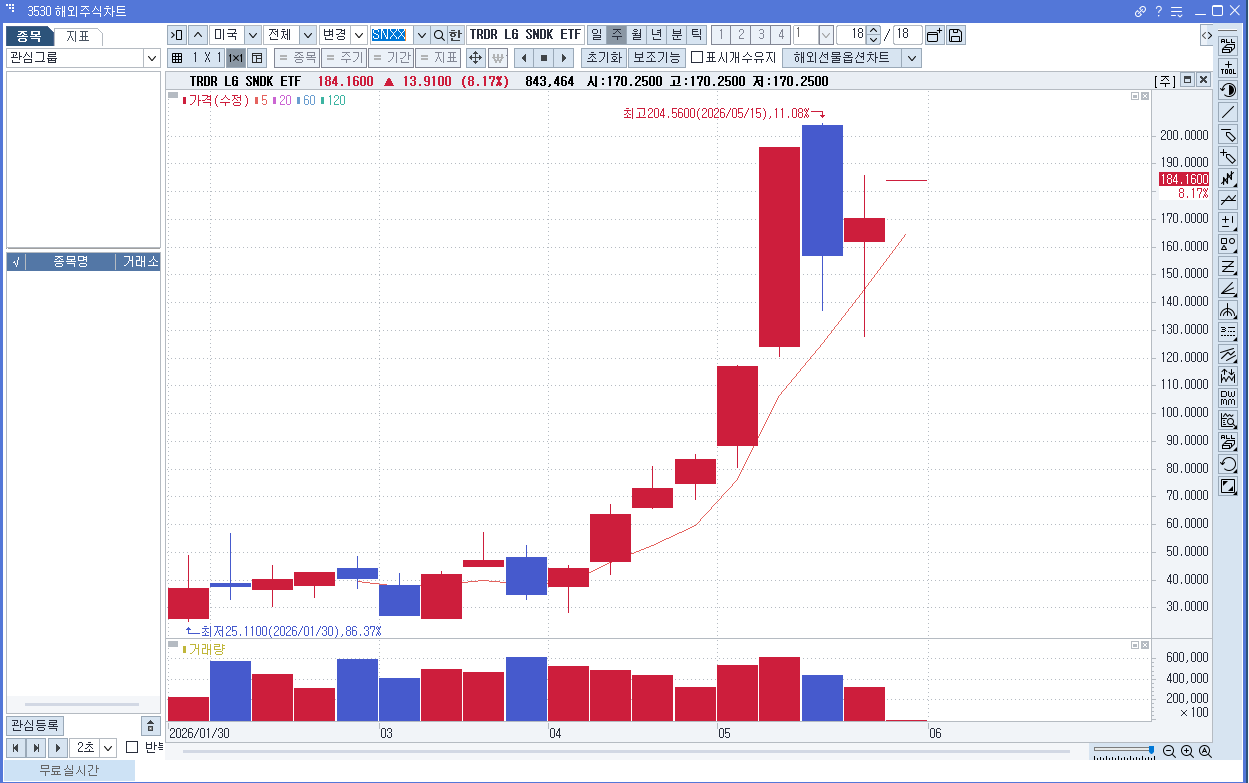Click the 관심등록 button
The width and height of the screenshot is (1249, 783).
pos(35,726)
